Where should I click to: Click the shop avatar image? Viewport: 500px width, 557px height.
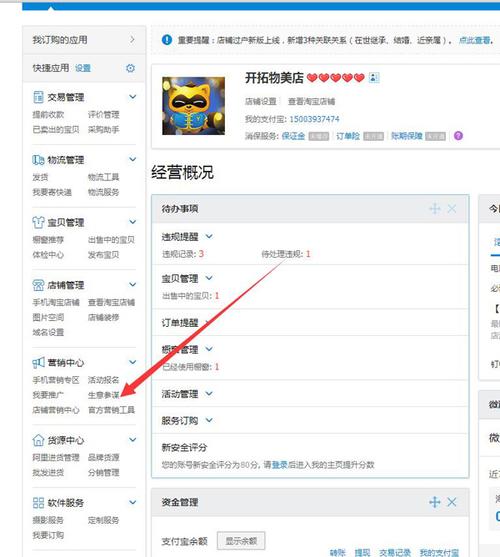tap(193, 106)
